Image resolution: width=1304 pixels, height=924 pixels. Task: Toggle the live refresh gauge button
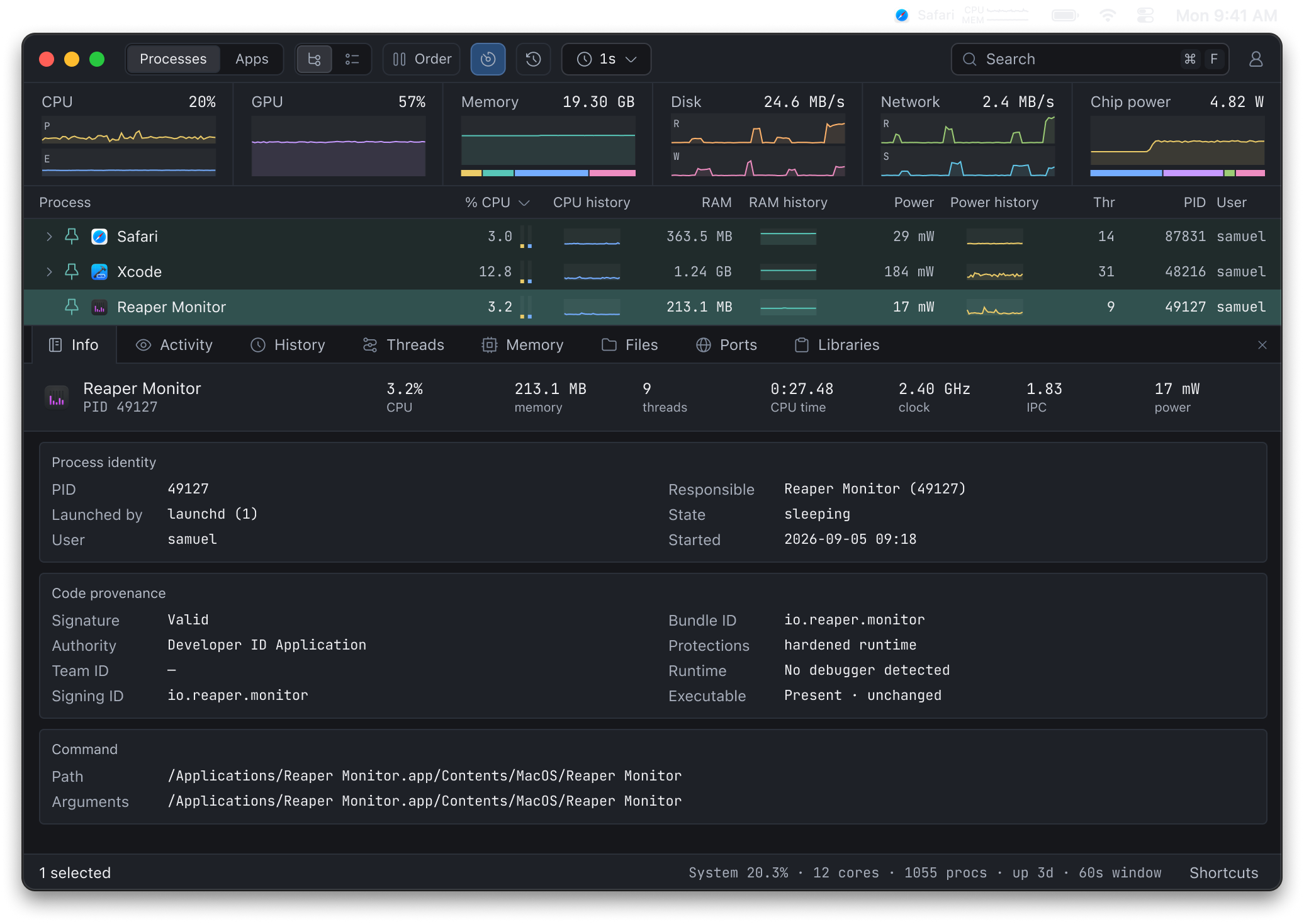click(488, 59)
